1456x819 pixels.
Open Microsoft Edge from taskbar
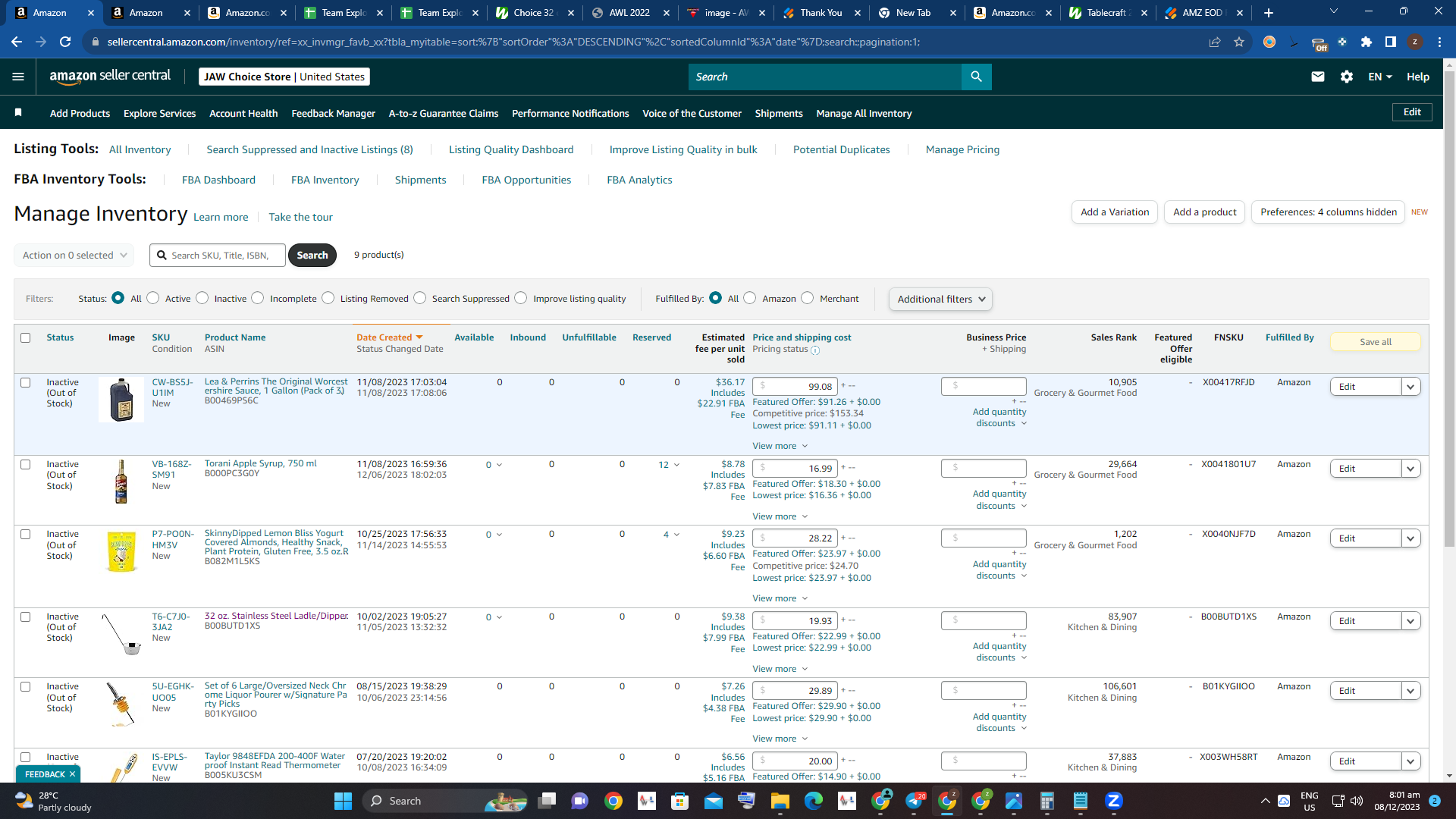coord(814,801)
